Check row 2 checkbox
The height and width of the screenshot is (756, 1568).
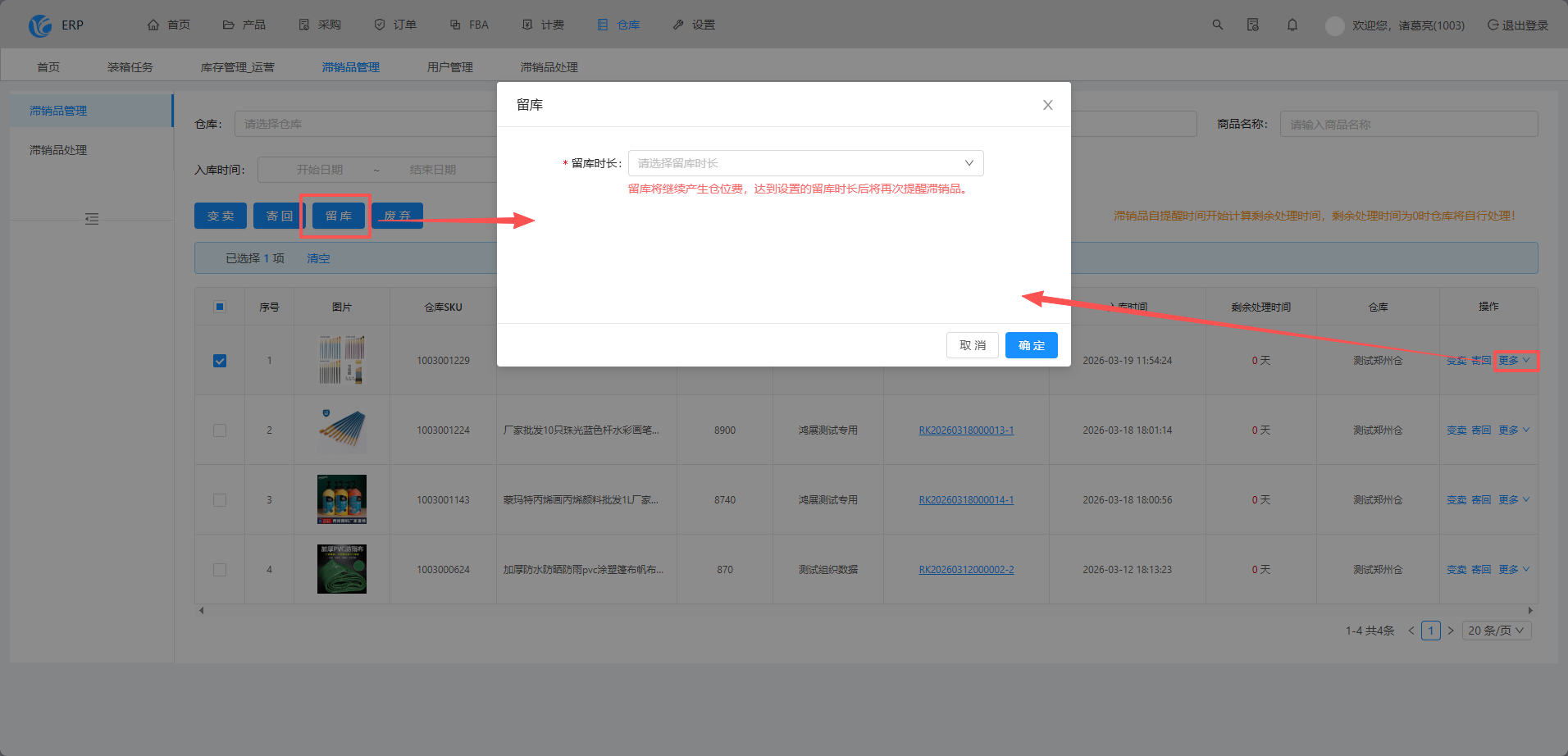(220, 430)
